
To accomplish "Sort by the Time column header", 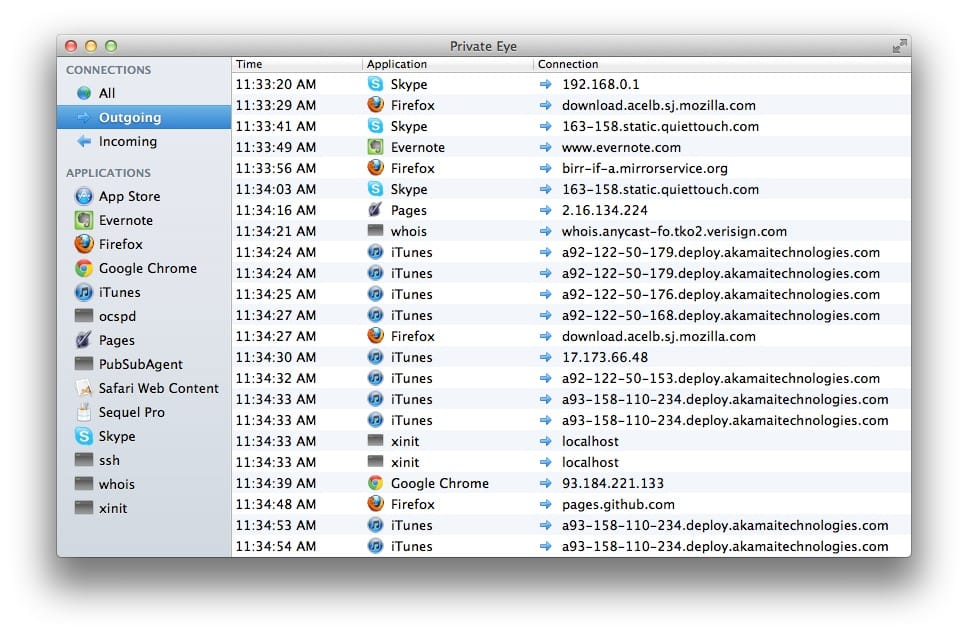I will click(x=296, y=64).
